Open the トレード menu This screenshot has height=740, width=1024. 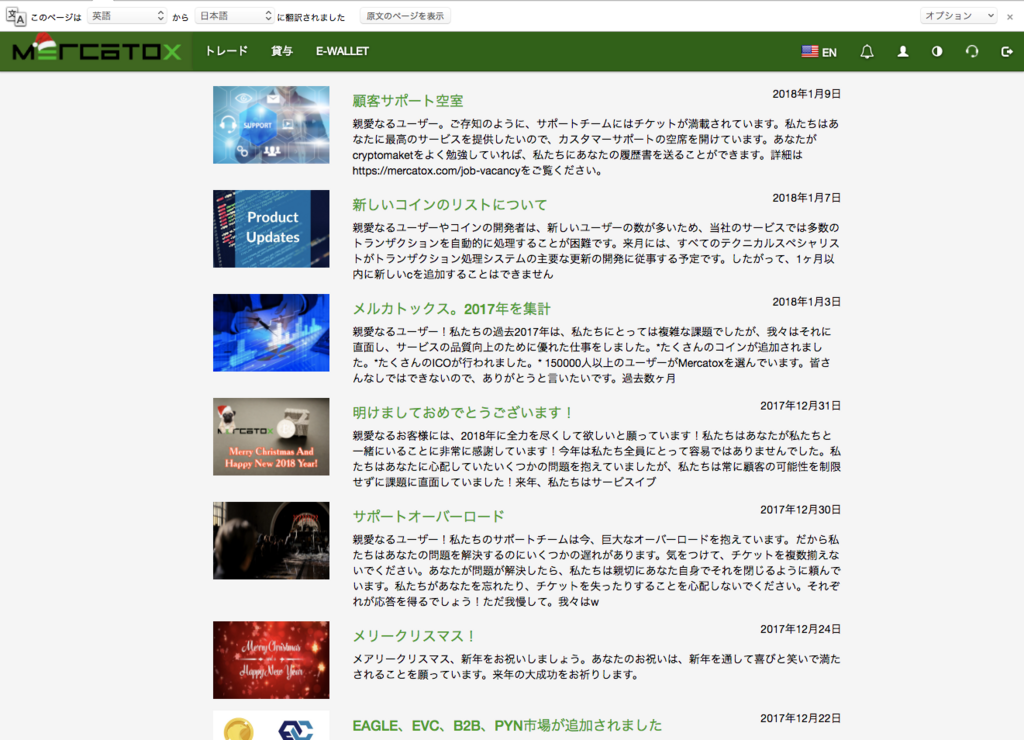(x=227, y=51)
